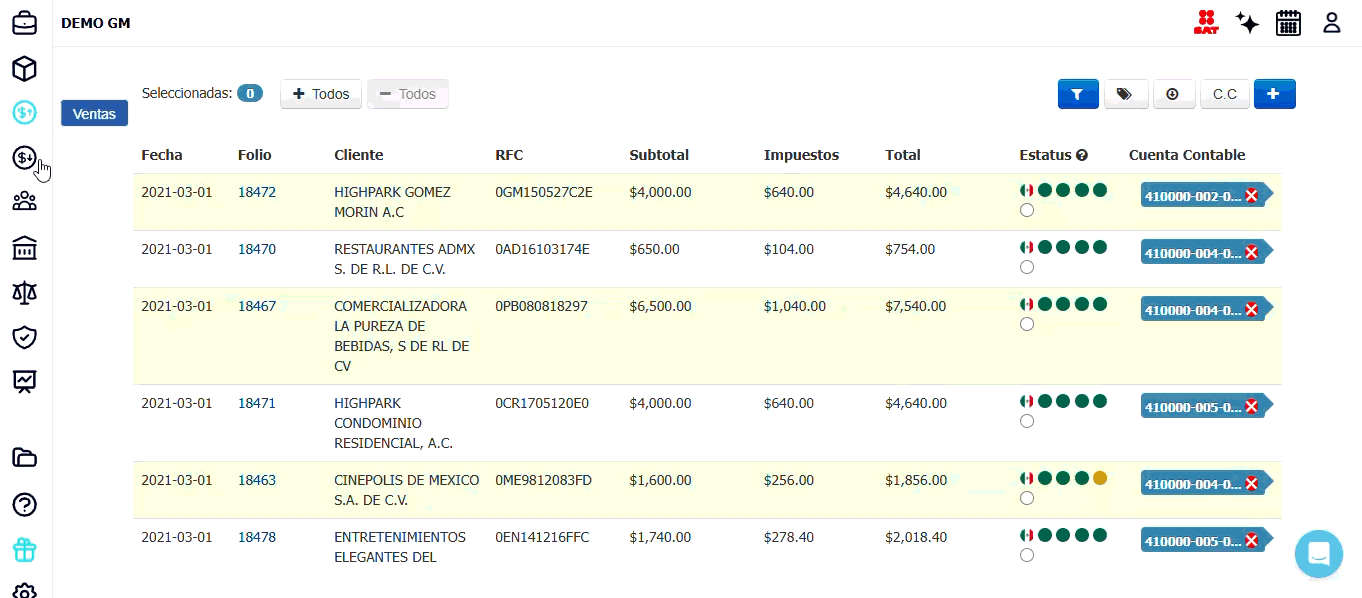Viewport: 1362px width, 598px height.
Task: Remove cuenta contable tag on folio 18467 row
Action: coord(1251,310)
